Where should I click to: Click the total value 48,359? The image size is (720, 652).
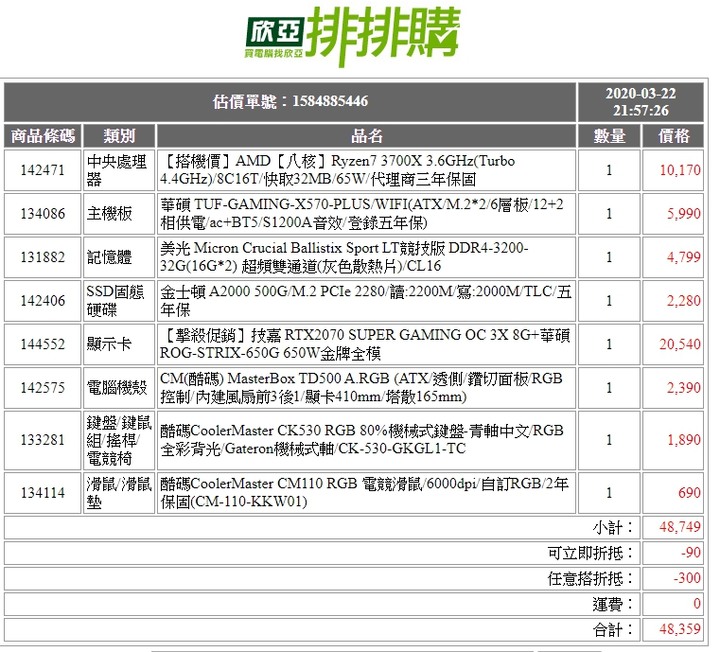coord(680,630)
